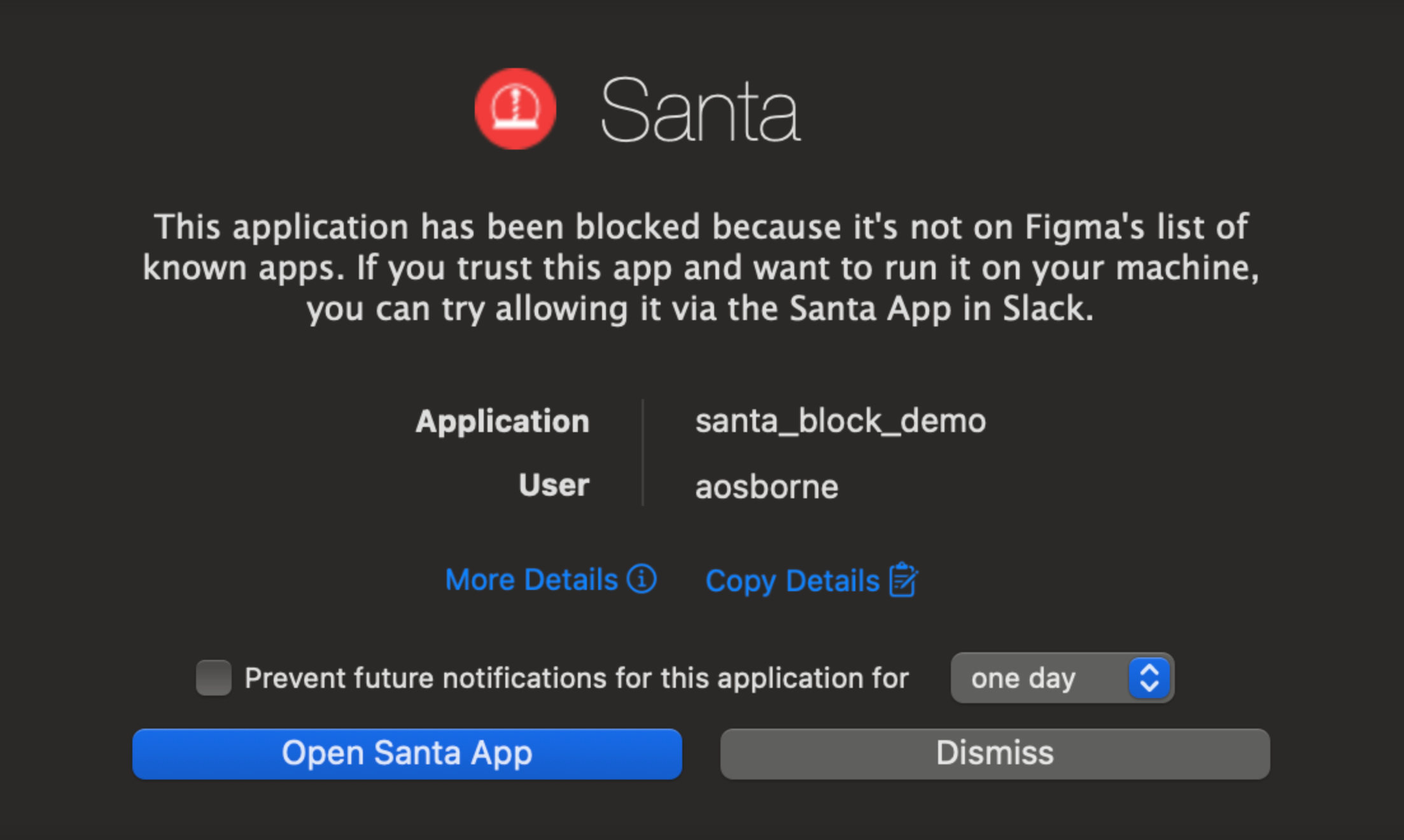Click the santa_block_demo application name
This screenshot has height=840, width=1404.
(841, 421)
